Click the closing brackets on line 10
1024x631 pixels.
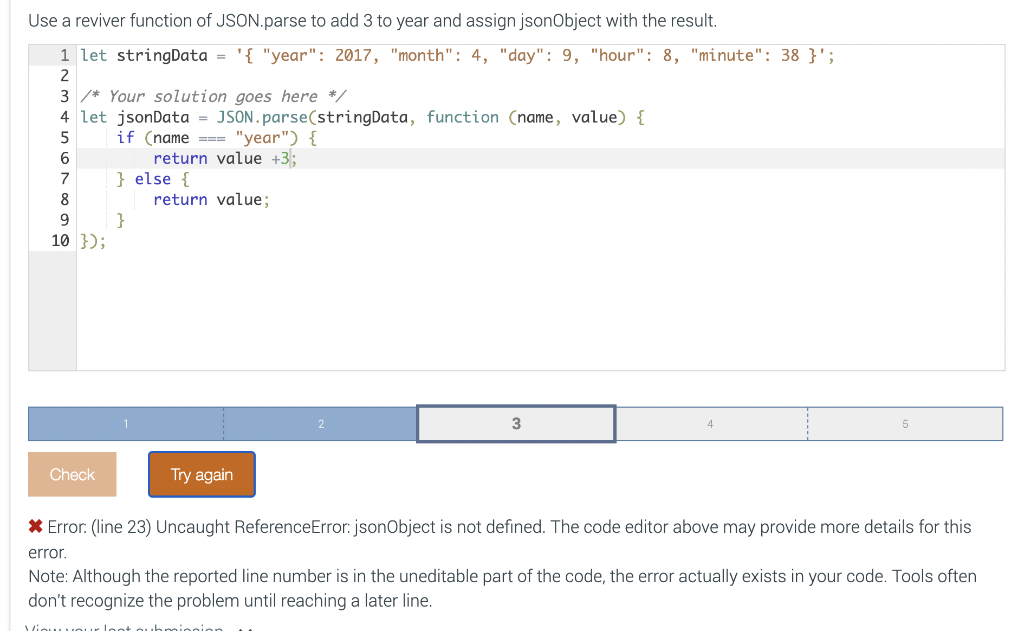(92, 240)
